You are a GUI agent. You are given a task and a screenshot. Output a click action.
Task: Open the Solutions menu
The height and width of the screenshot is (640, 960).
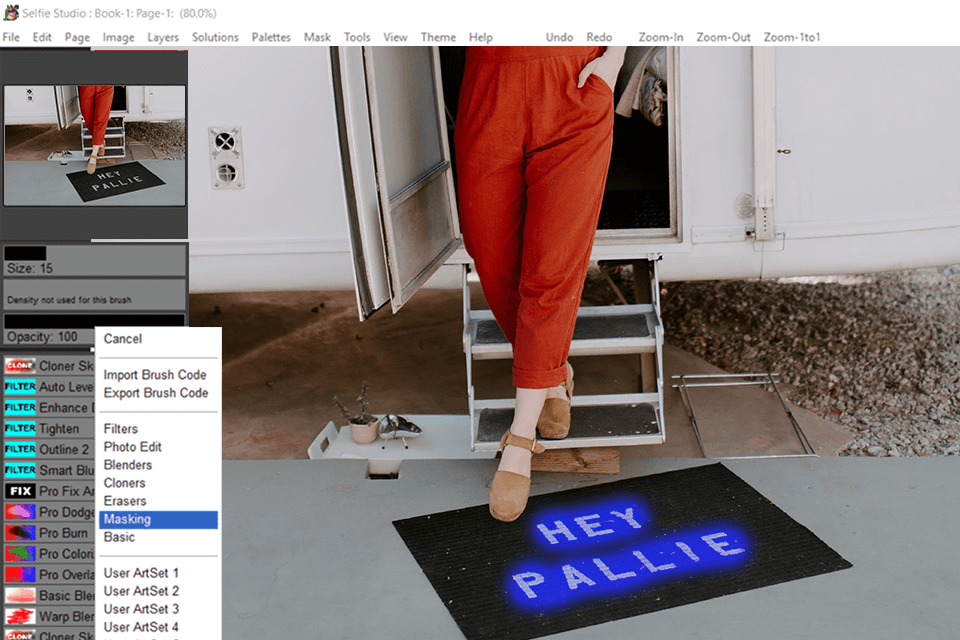tap(215, 37)
